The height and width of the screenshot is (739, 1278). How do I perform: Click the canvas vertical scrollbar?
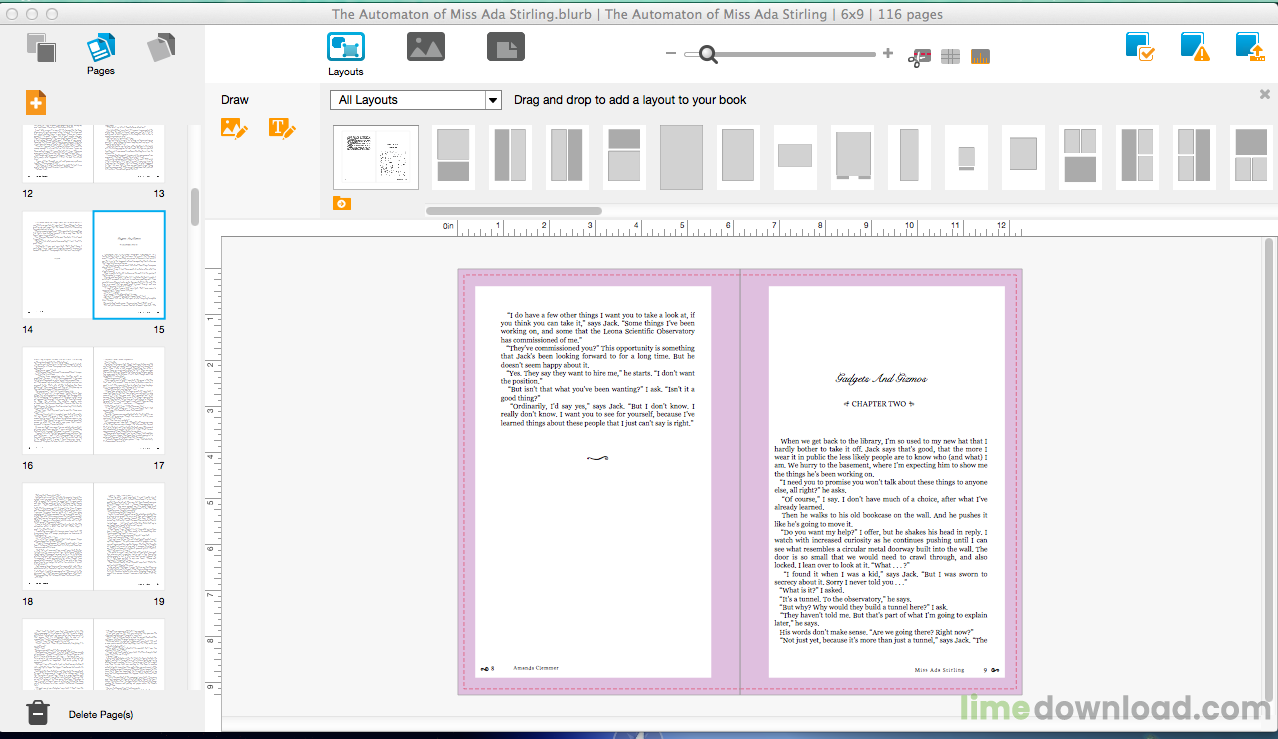click(1269, 469)
